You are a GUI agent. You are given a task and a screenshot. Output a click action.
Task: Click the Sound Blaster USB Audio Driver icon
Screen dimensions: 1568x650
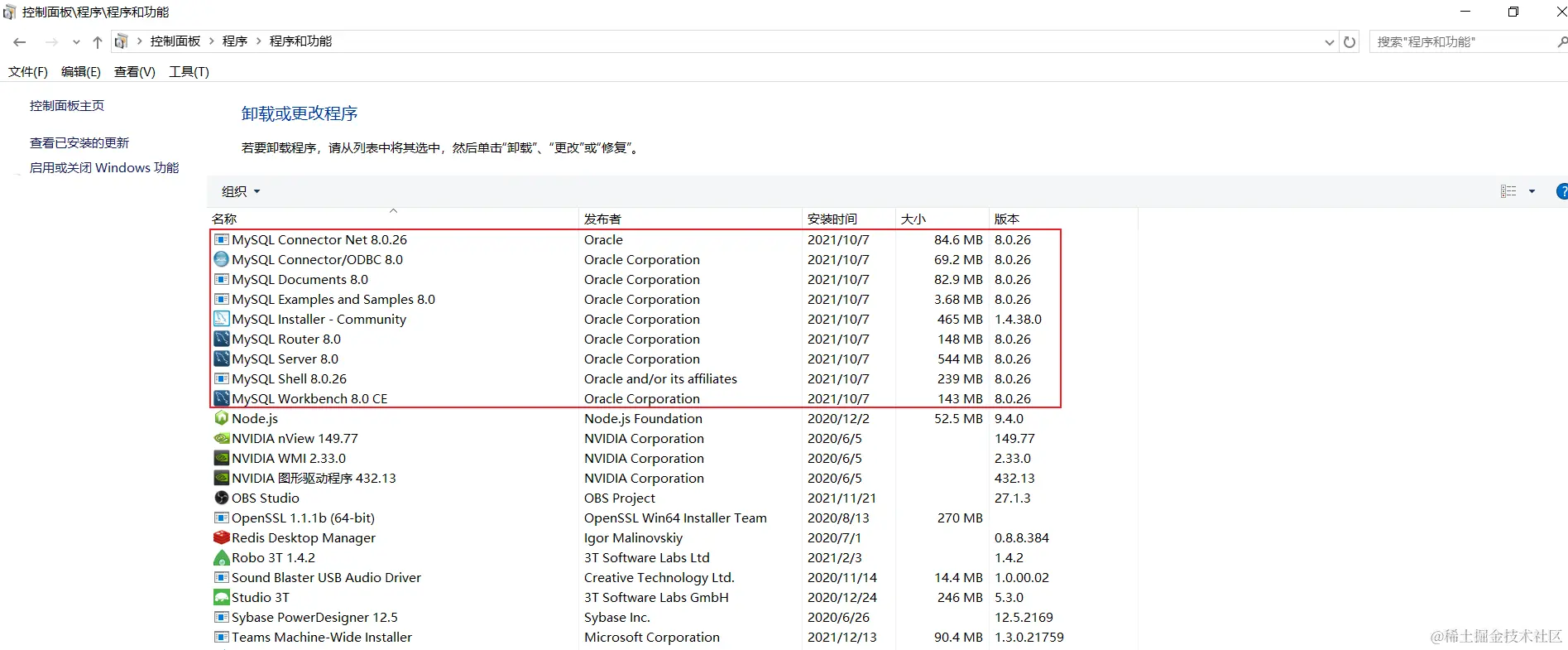(222, 577)
